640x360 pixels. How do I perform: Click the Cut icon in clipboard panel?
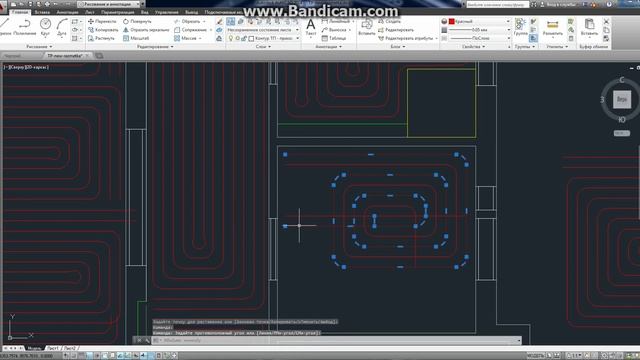[606, 21]
